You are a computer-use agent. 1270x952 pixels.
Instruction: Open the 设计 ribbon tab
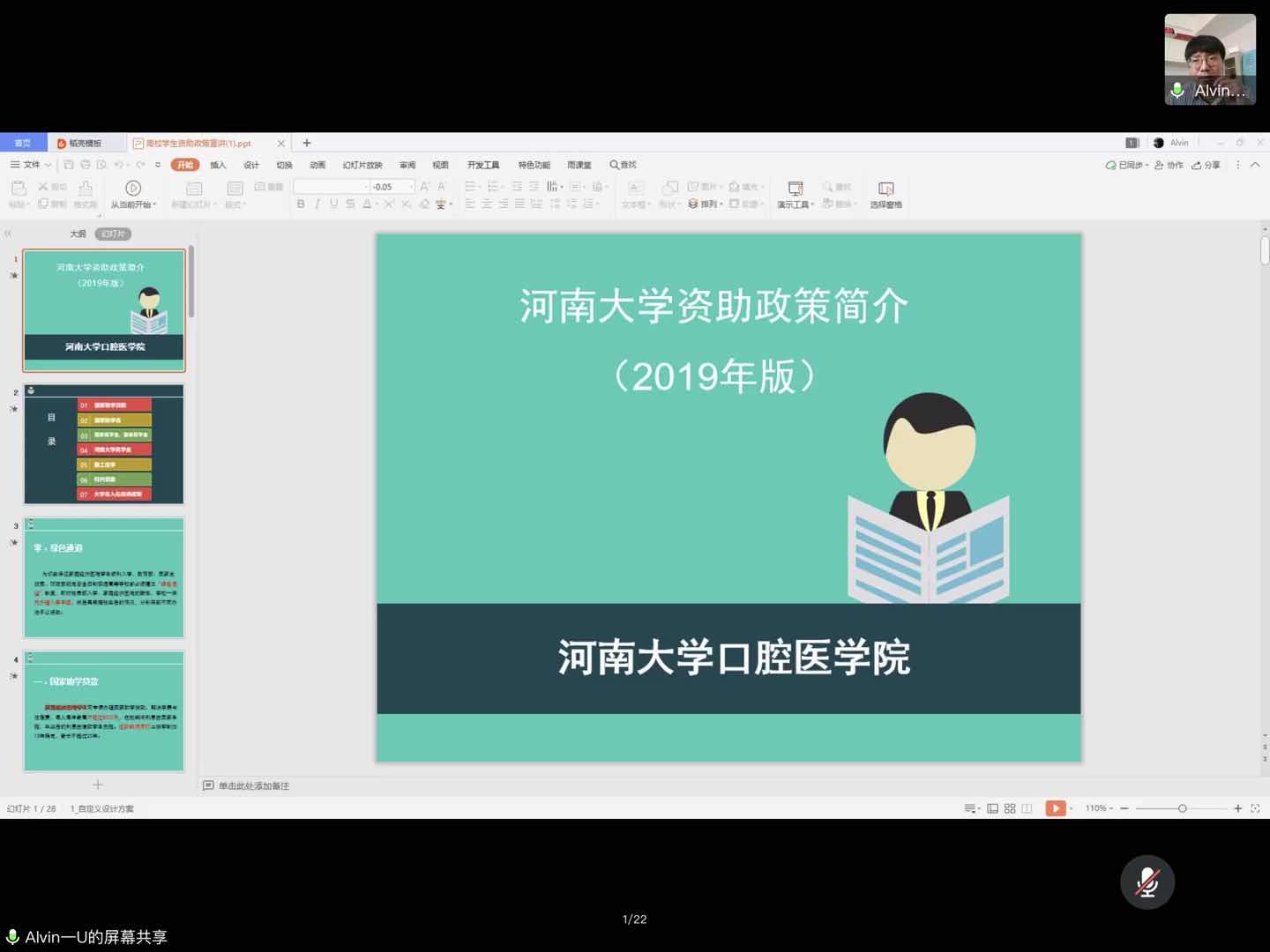pyautogui.click(x=251, y=165)
